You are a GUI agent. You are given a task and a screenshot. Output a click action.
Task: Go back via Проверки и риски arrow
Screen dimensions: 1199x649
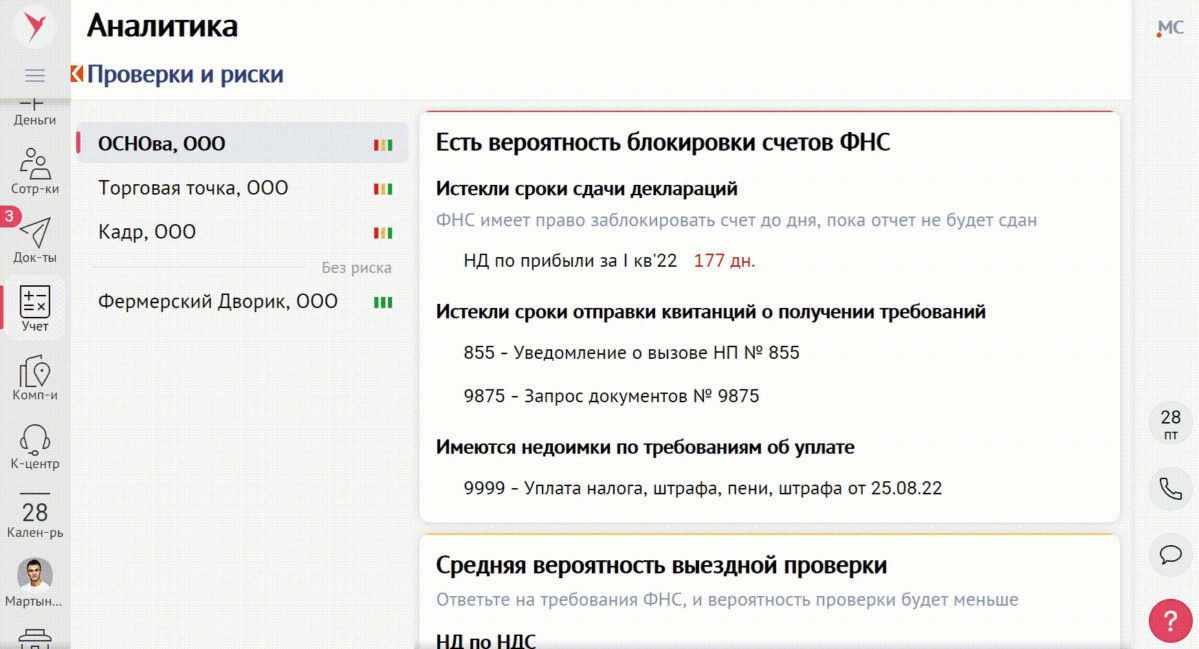click(x=77, y=74)
